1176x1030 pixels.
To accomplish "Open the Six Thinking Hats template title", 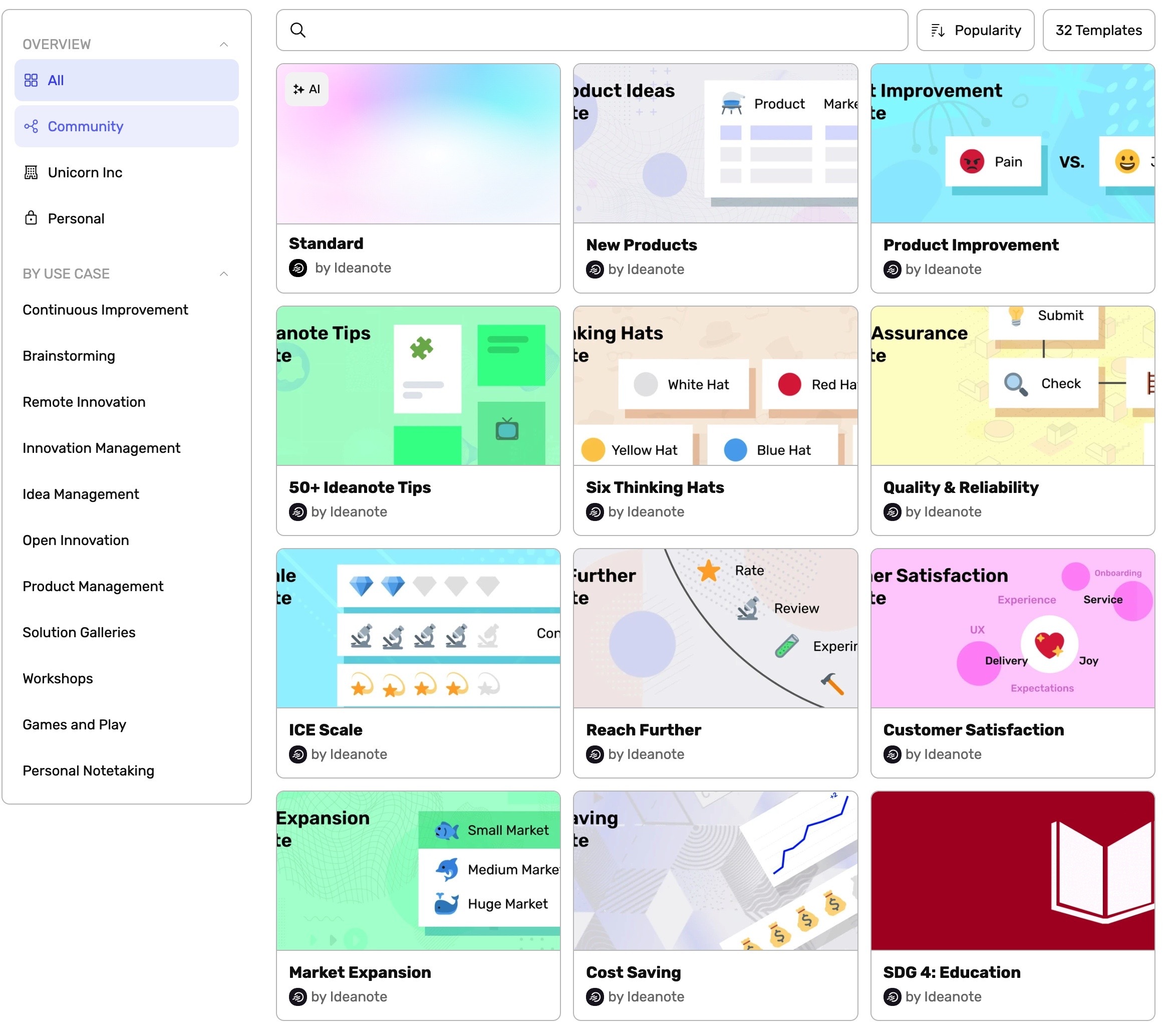I will point(654,487).
